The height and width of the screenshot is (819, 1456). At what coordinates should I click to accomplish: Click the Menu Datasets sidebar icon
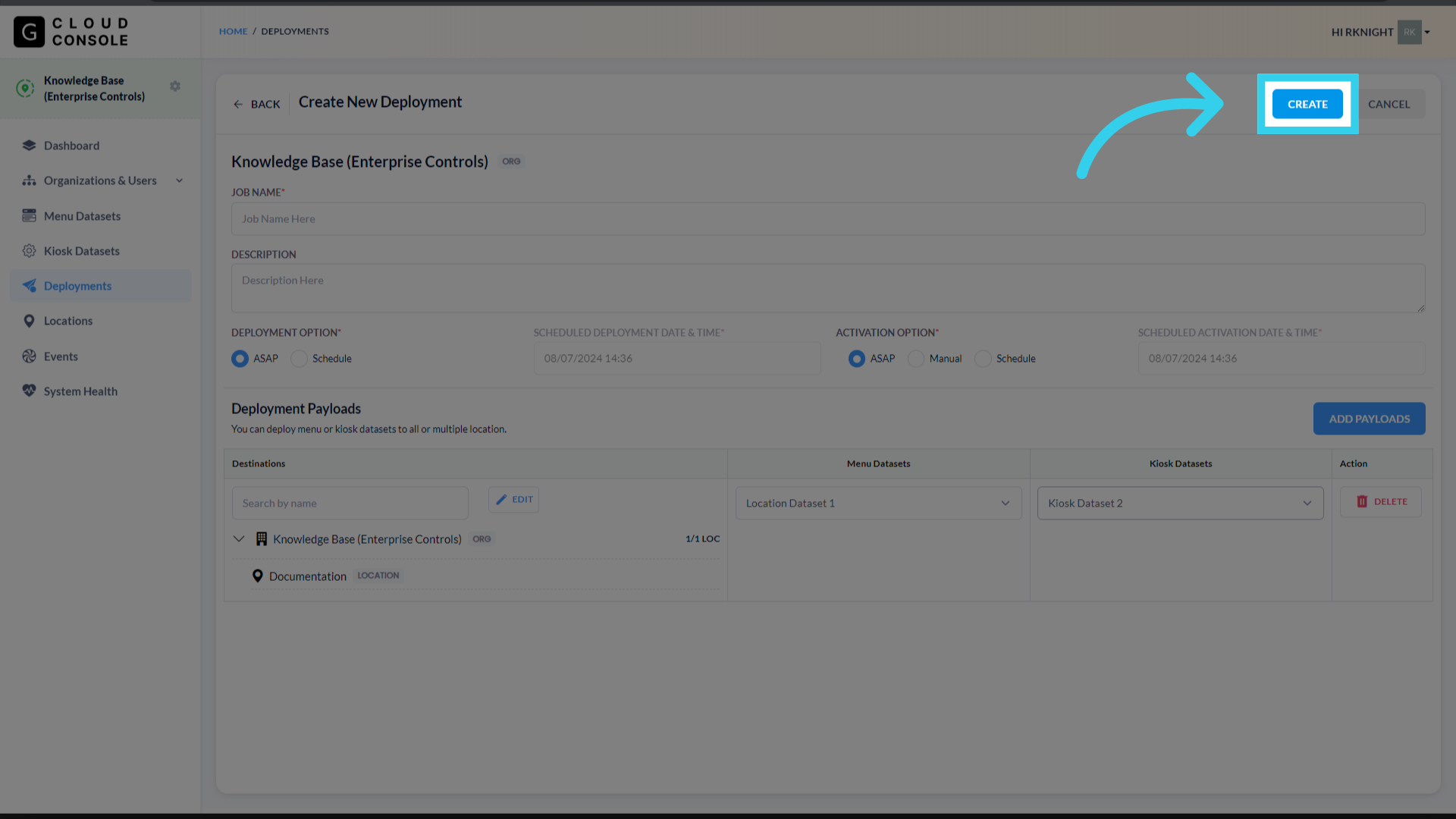click(29, 216)
